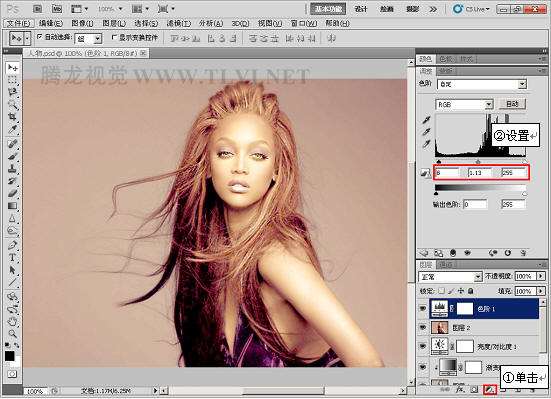551x399 pixels.
Task: Open the 文件(F) menu
Action: click(18, 24)
